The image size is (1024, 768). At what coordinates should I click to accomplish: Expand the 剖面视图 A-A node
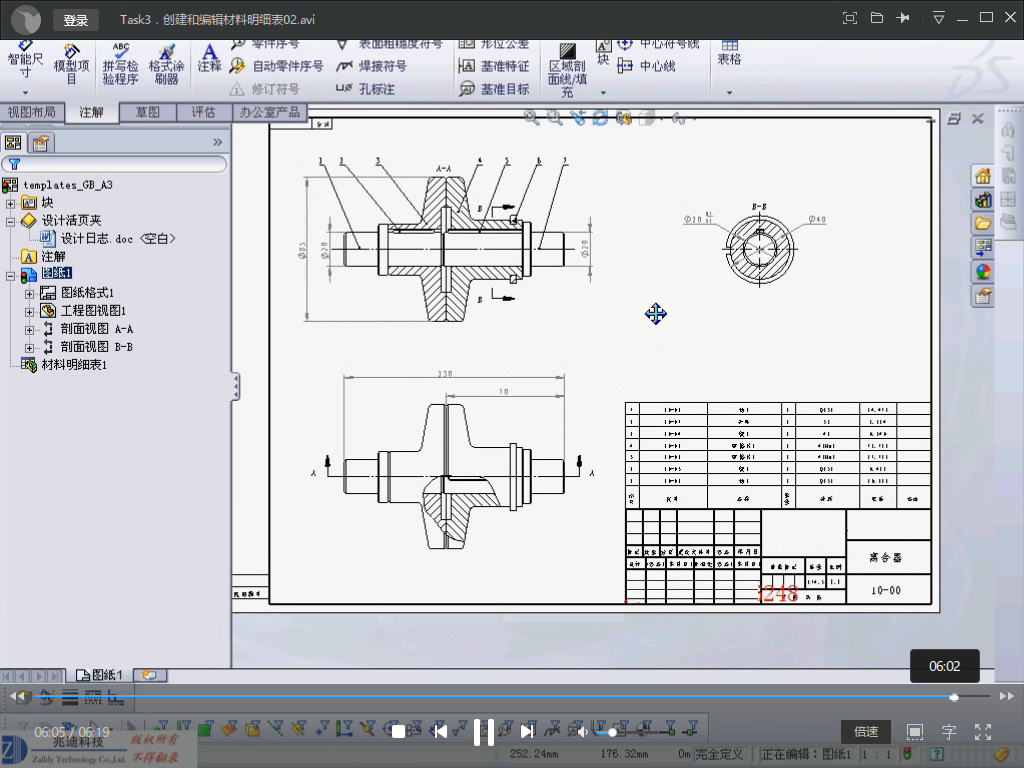point(29,330)
